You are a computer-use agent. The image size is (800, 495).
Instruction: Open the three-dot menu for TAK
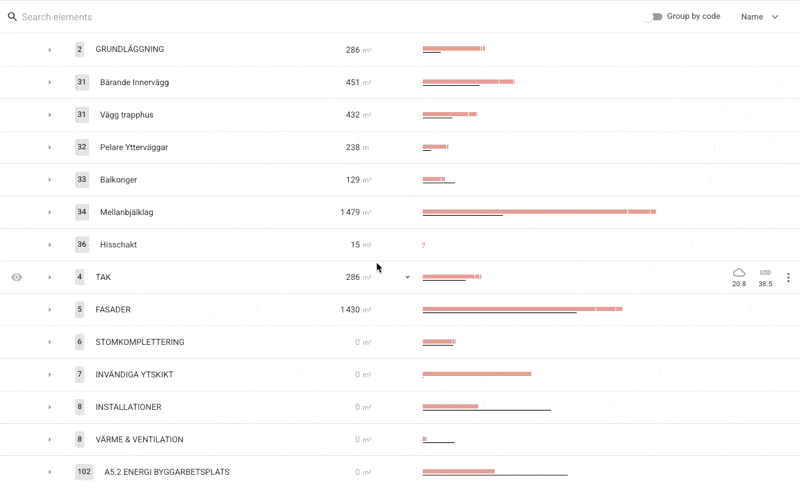788,278
